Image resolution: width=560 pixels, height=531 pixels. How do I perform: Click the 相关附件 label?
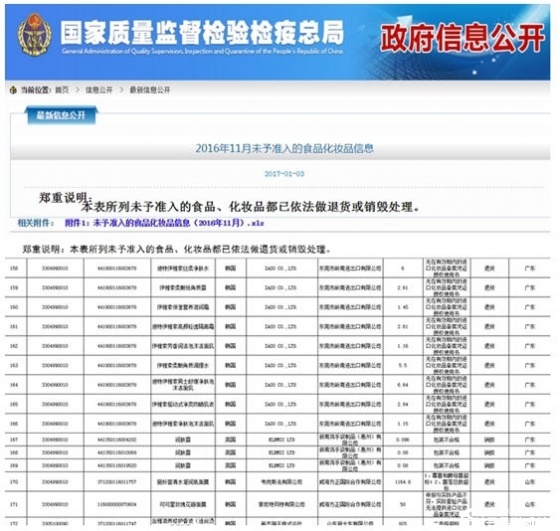point(35,223)
